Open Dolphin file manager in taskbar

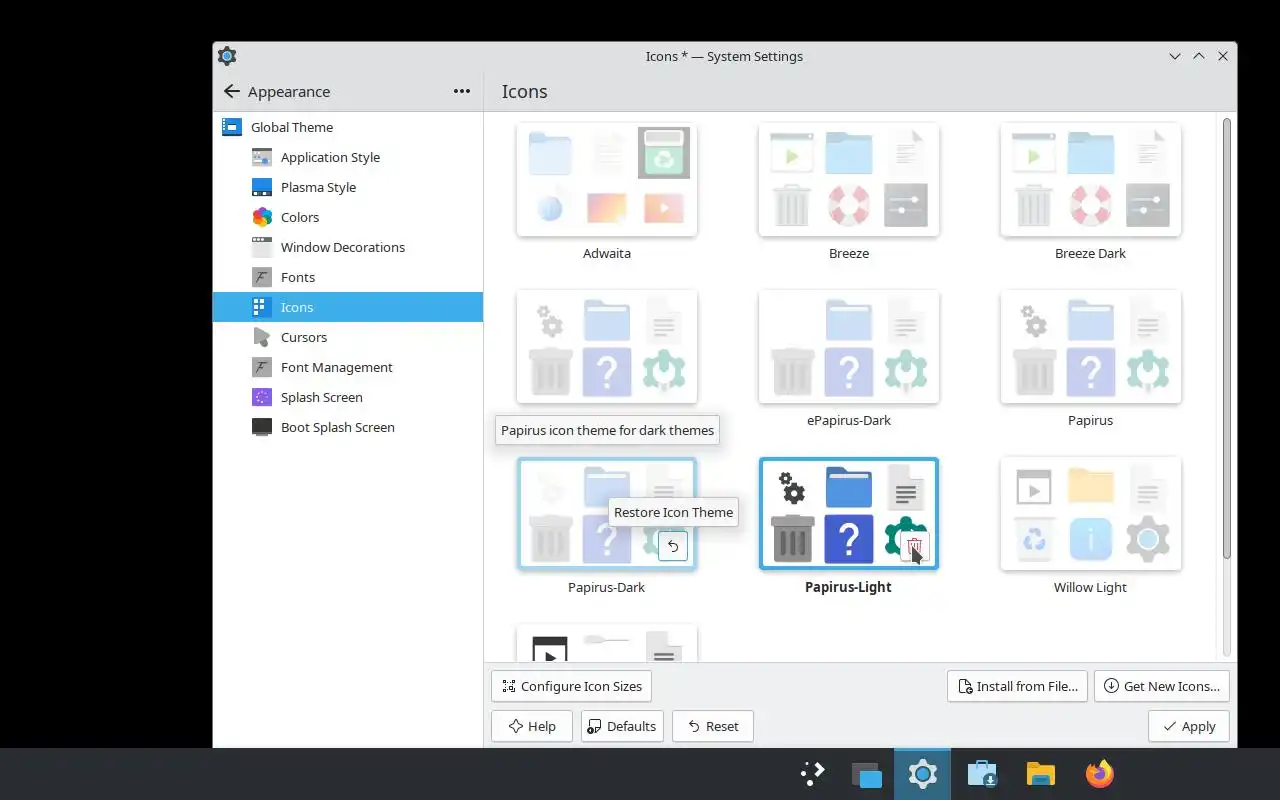tap(1041, 774)
